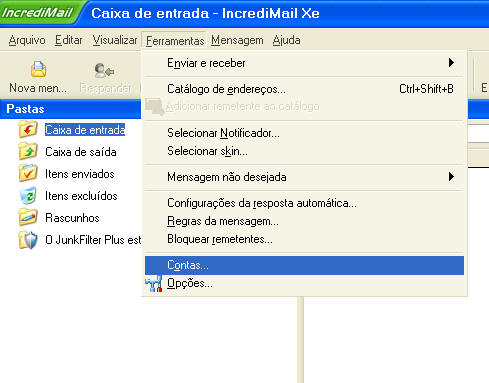Expand the Mensagem não desejada submenu arrow

point(451,177)
